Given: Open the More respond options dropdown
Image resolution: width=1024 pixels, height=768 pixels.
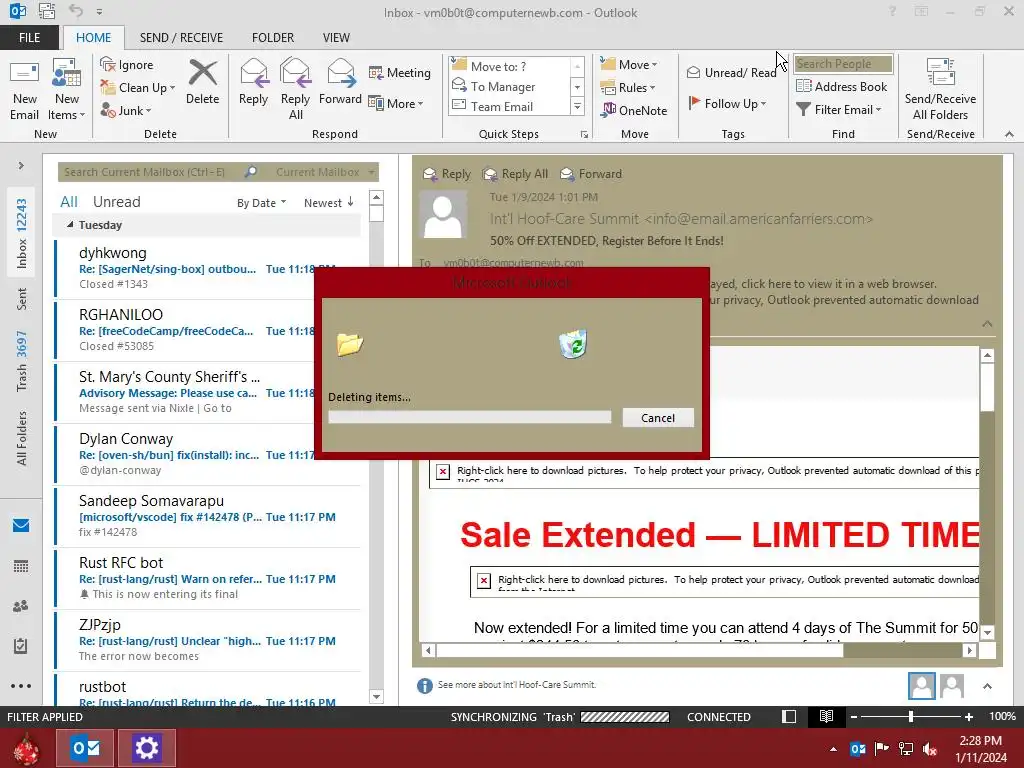Looking at the screenshot, I should pos(396,103).
